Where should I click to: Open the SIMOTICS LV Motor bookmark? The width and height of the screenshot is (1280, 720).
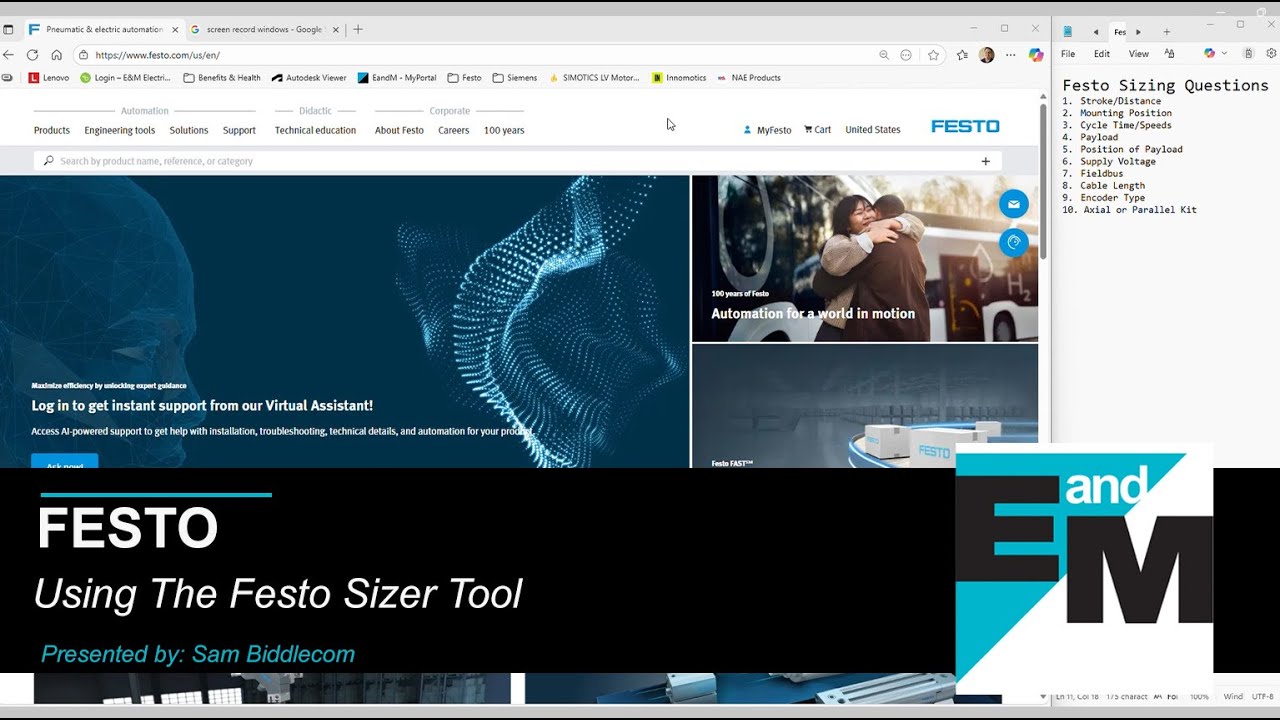coord(594,78)
